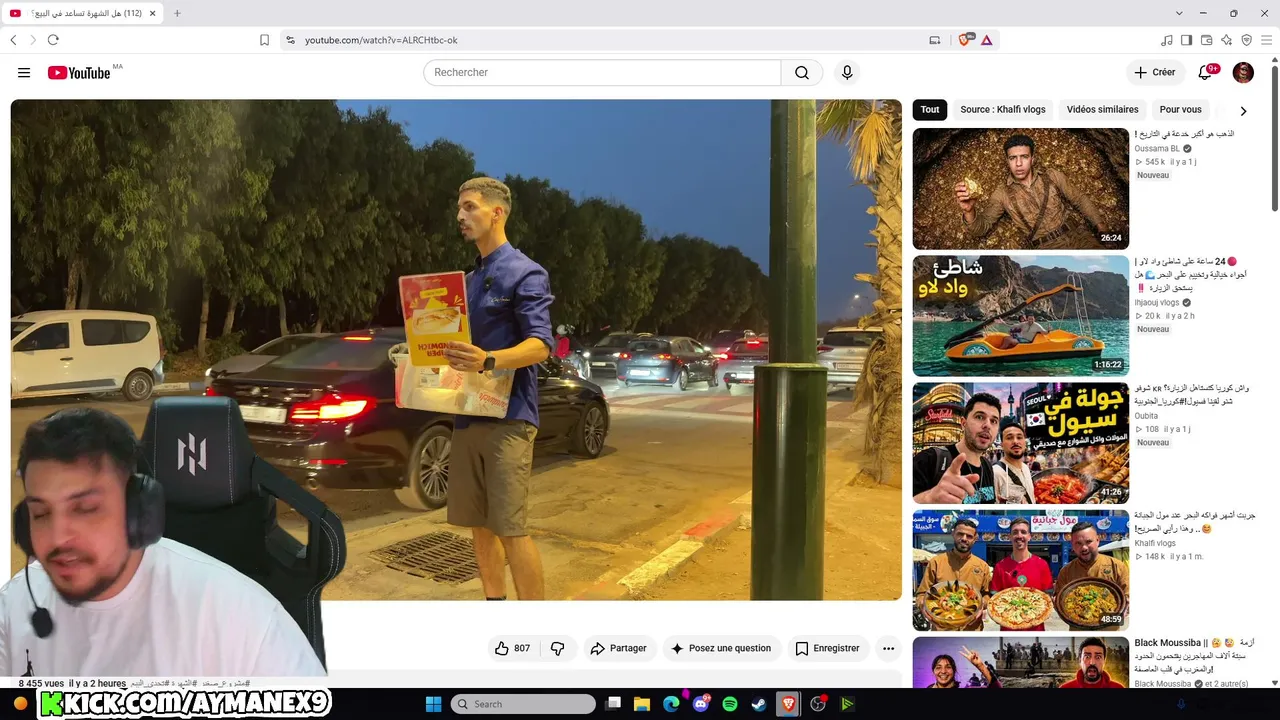Bookmark this page in the address bar
Viewport: 1280px width, 720px height.
click(x=264, y=40)
